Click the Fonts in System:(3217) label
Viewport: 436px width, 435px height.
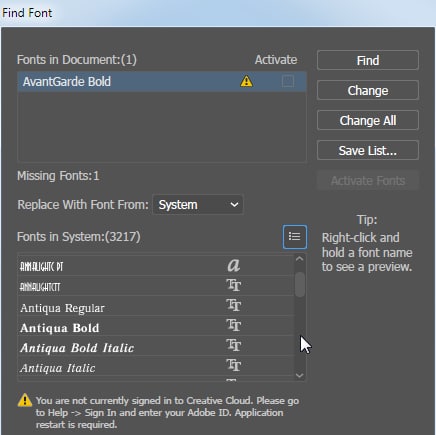(x=79, y=237)
